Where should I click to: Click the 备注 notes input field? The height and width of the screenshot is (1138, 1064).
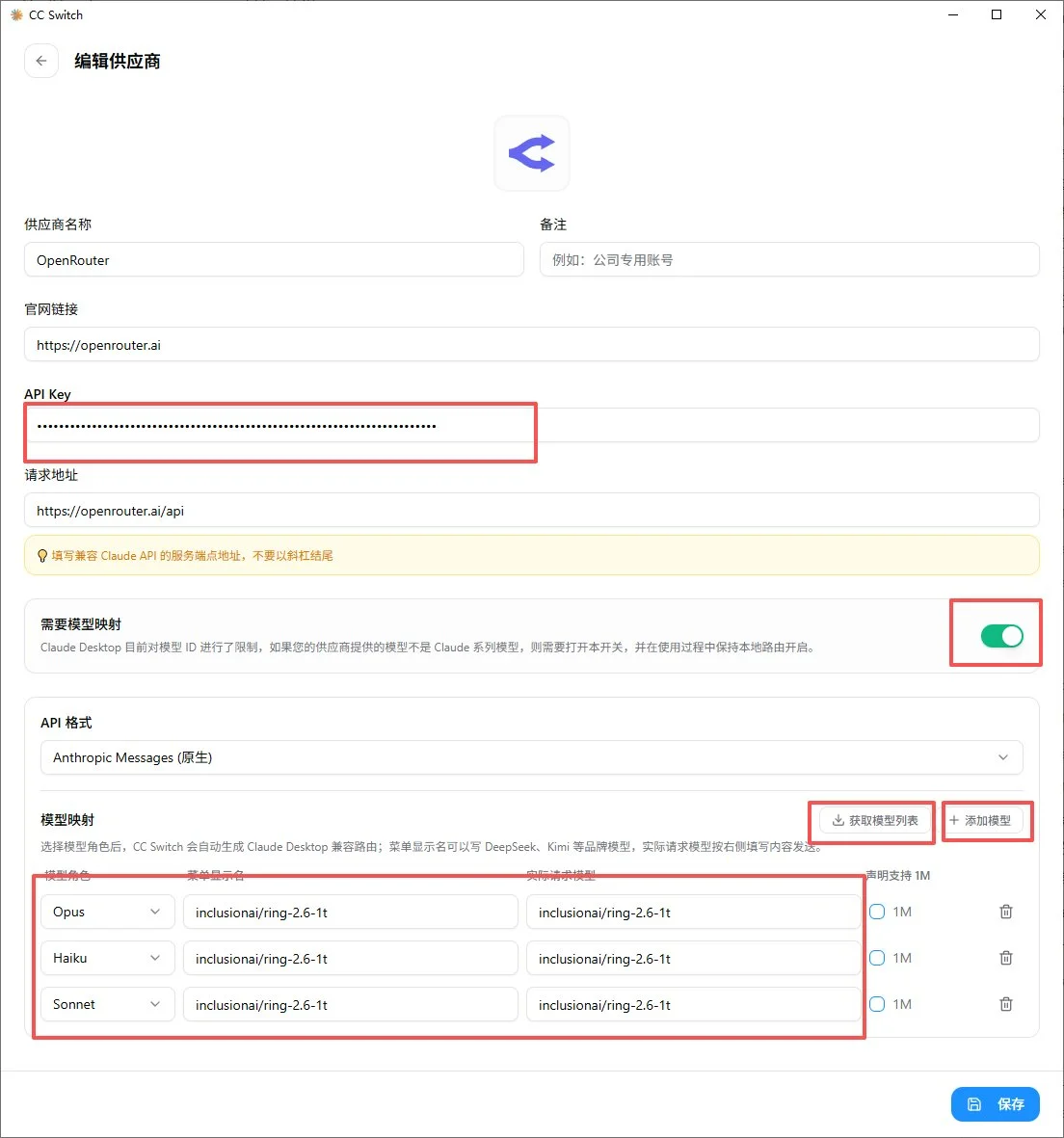[789, 260]
